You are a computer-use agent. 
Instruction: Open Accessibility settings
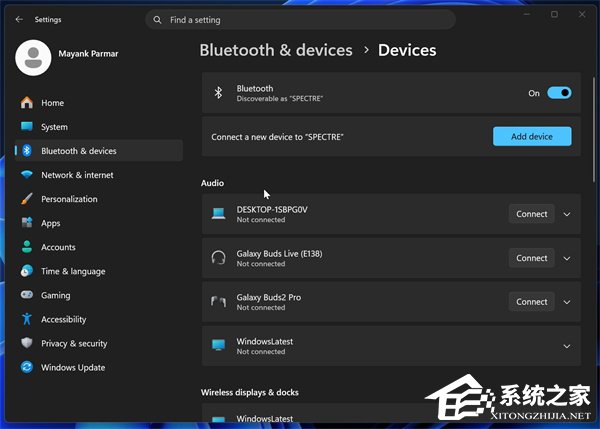click(98, 319)
